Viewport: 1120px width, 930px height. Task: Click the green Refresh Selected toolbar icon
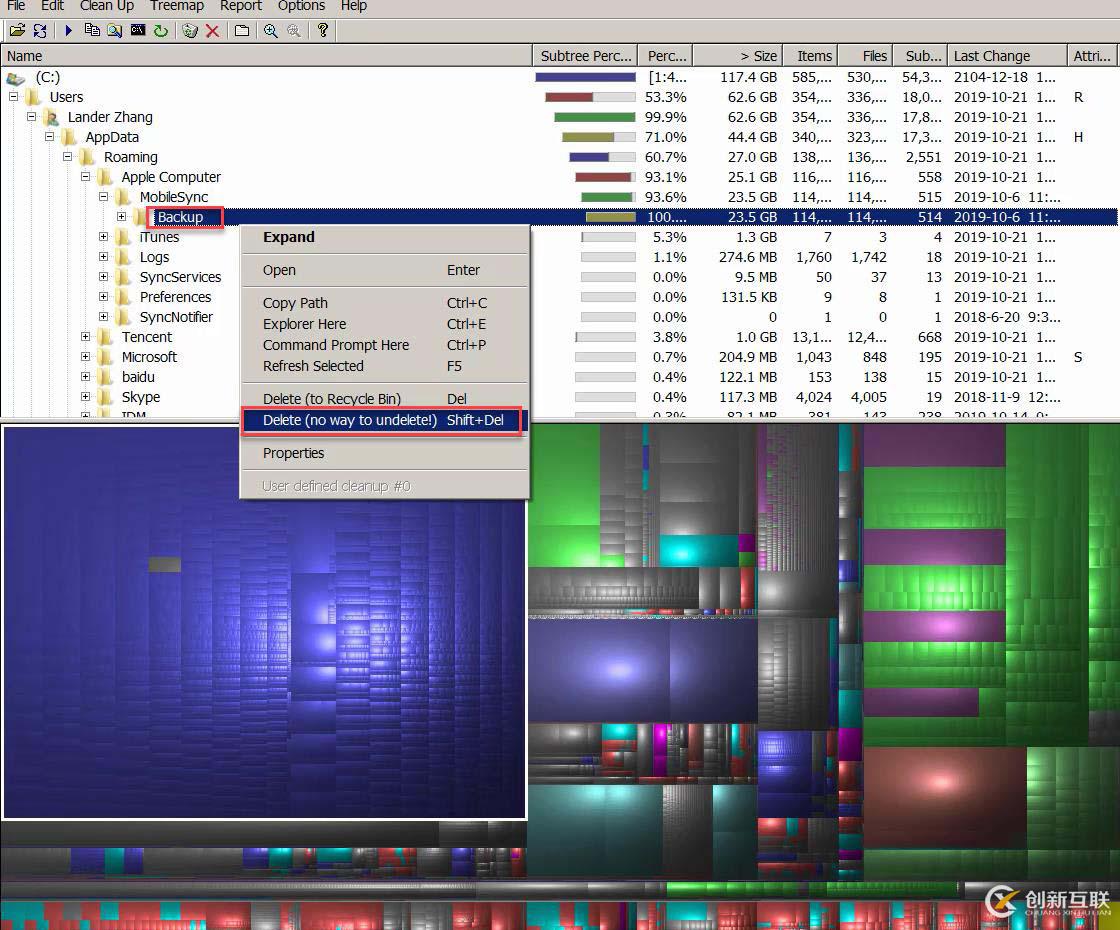click(161, 30)
